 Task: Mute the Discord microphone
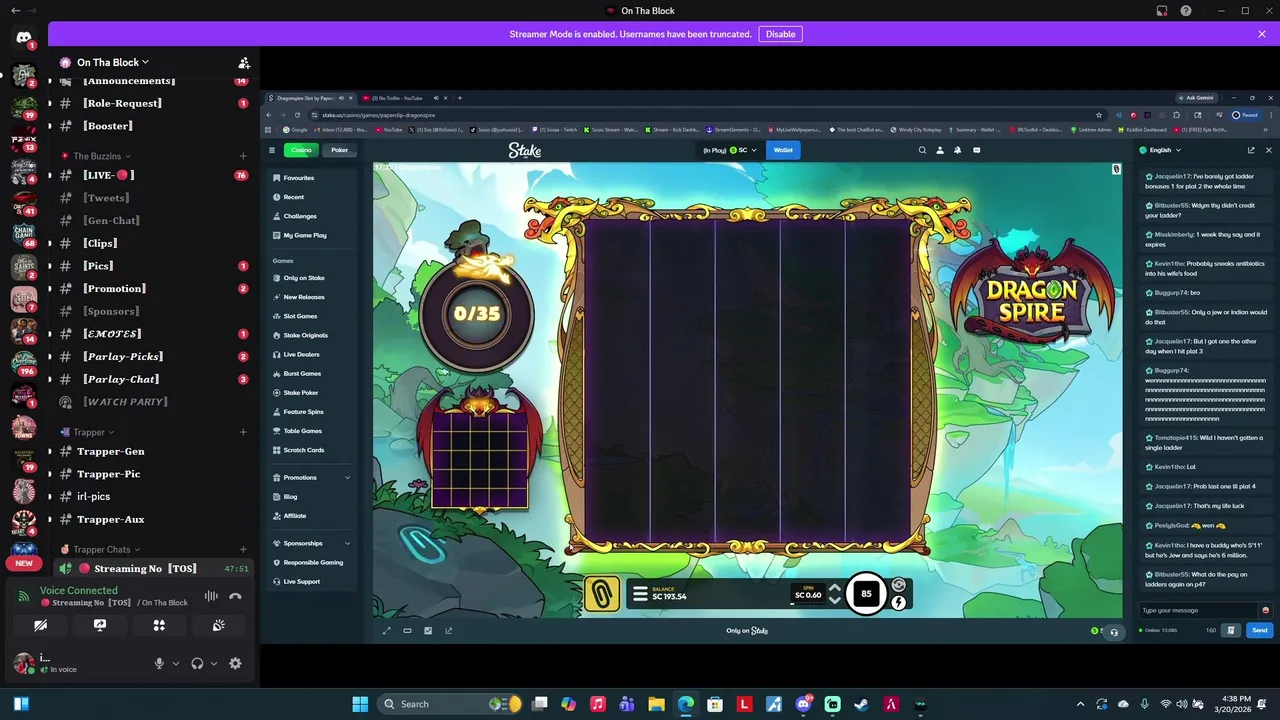pos(158,663)
